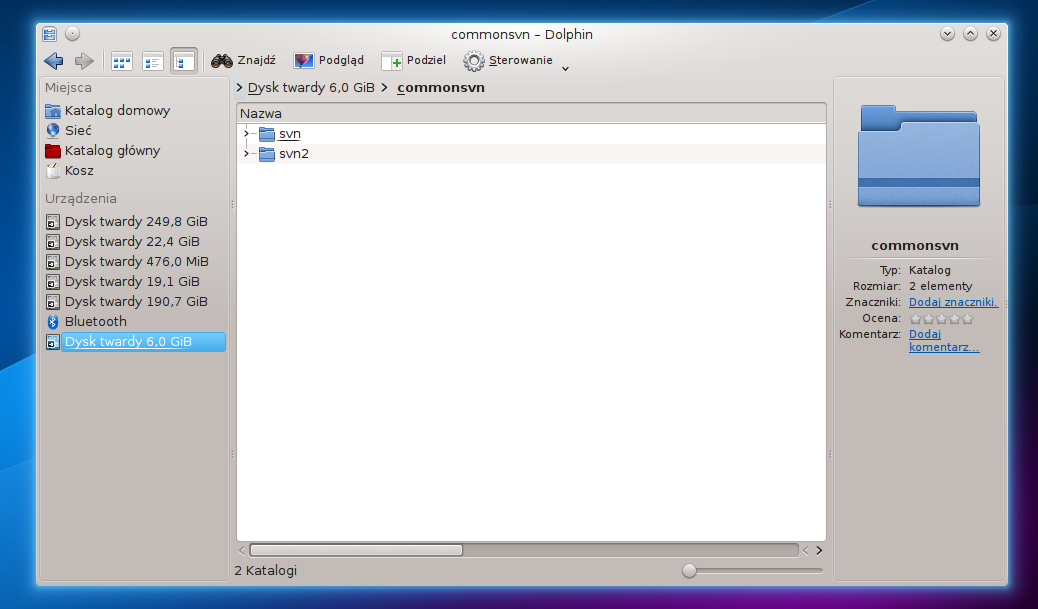Expand the svn folder tree arrow
The image size is (1038, 609).
[246, 134]
